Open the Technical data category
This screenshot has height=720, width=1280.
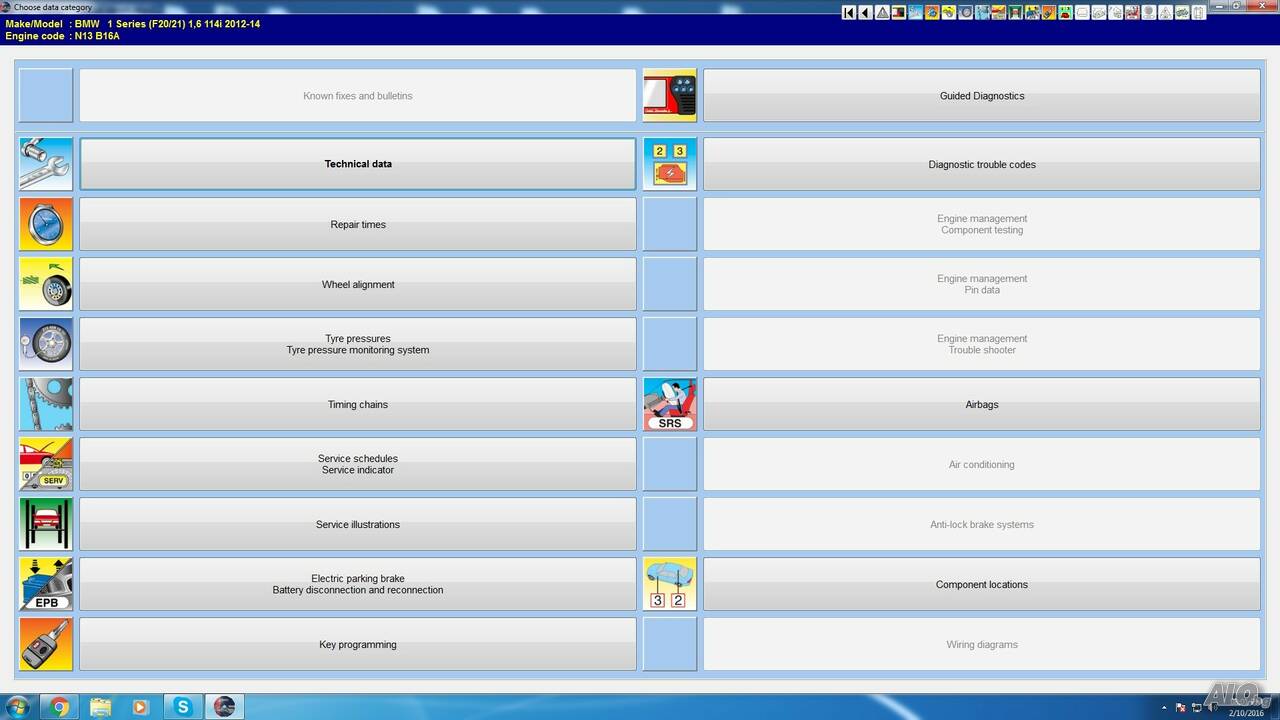(358, 164)
